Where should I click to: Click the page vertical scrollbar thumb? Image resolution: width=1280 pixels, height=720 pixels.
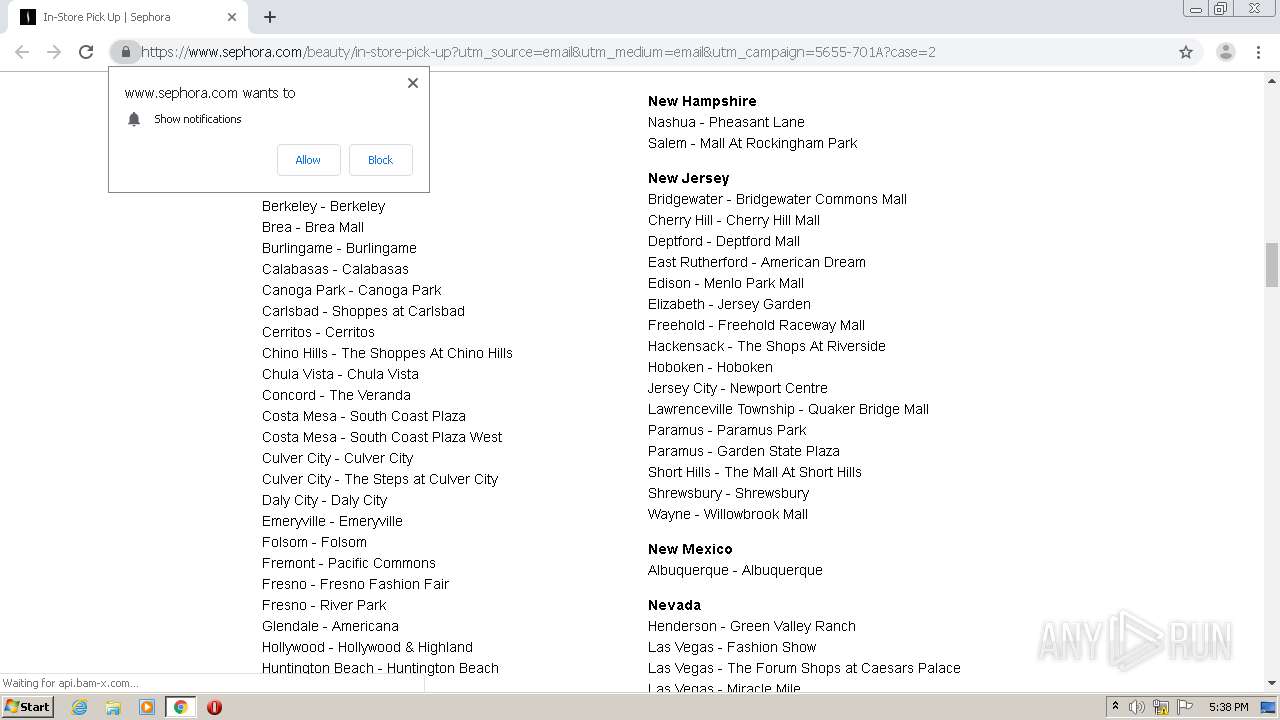pos(1271,264)
